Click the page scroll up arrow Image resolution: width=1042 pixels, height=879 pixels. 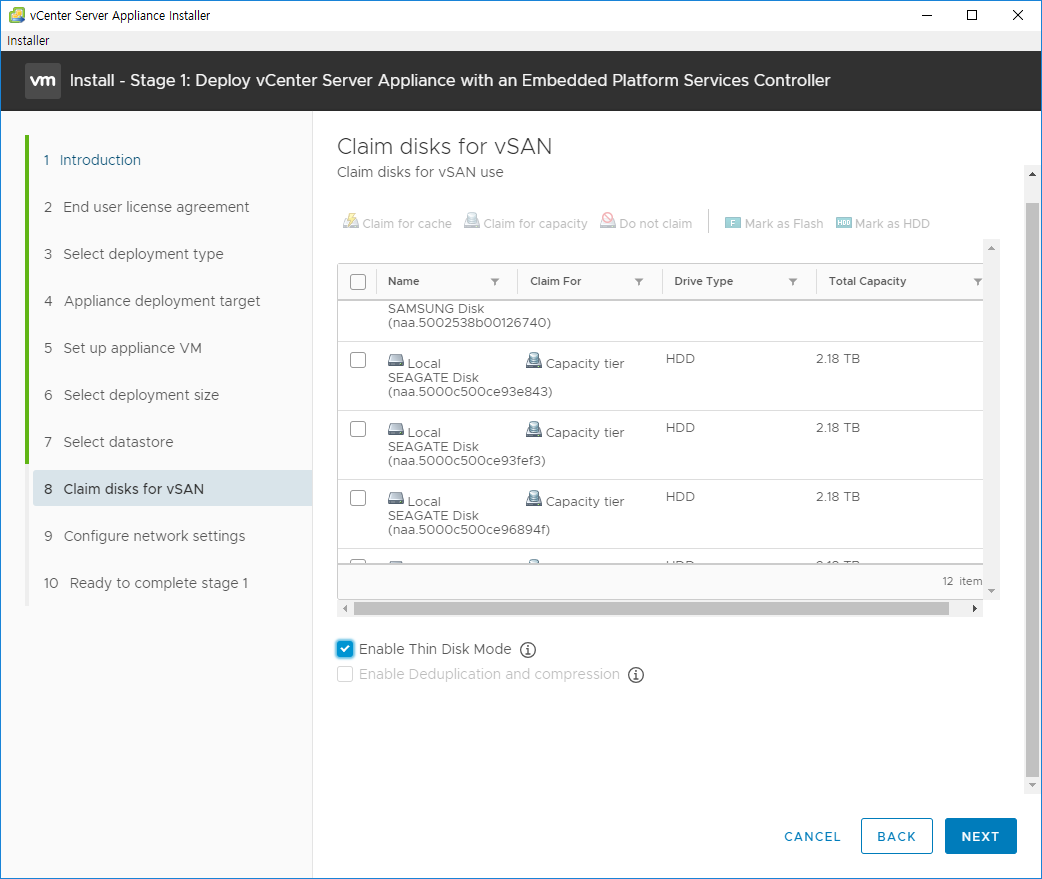point(1032,174)
